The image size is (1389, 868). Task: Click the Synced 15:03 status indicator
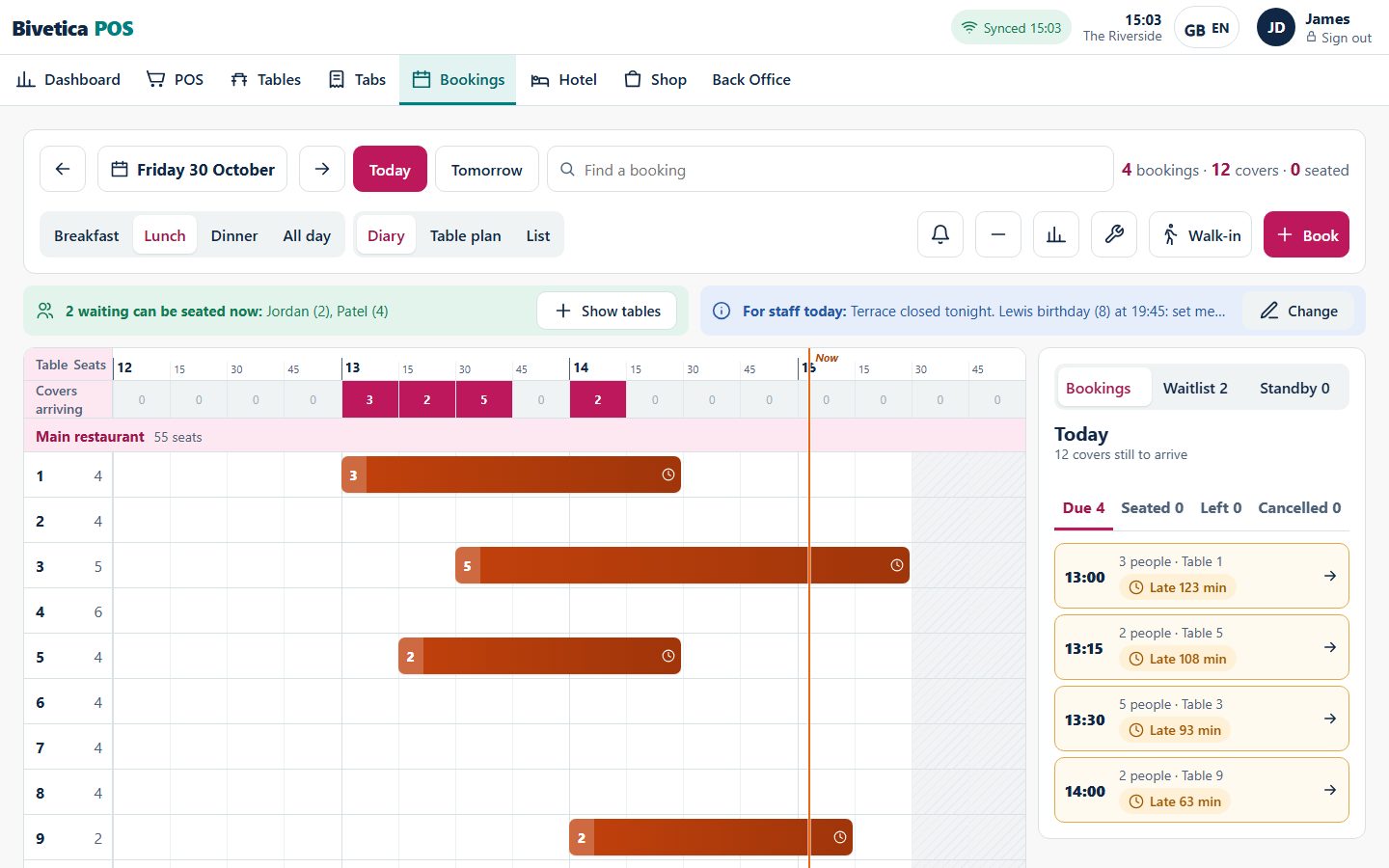pyautogui.click(x=1011, y=28)
